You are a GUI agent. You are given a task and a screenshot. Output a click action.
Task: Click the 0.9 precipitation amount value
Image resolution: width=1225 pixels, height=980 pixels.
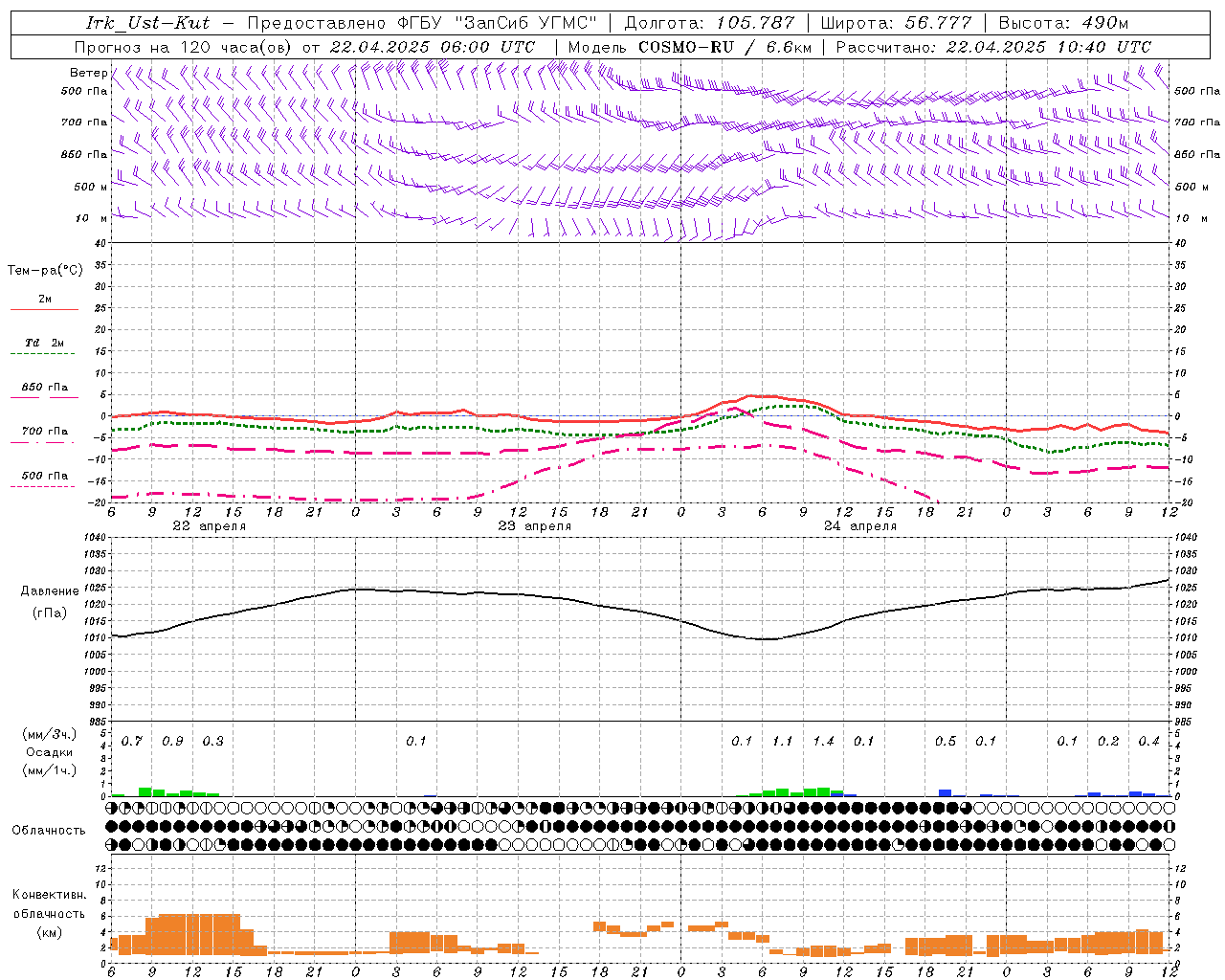(172, 742)
